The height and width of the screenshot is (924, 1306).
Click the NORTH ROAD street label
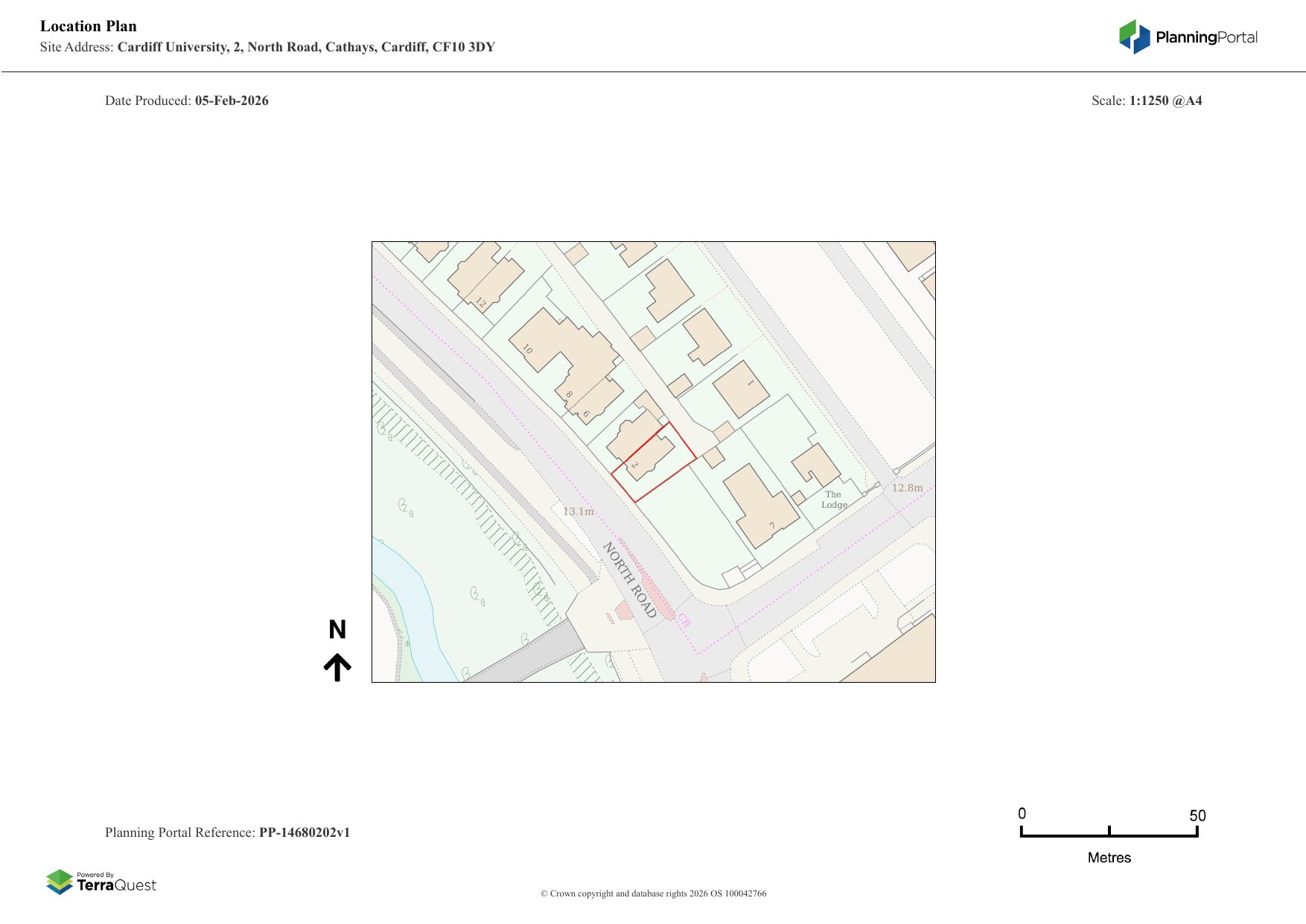(x=629, y=580)
